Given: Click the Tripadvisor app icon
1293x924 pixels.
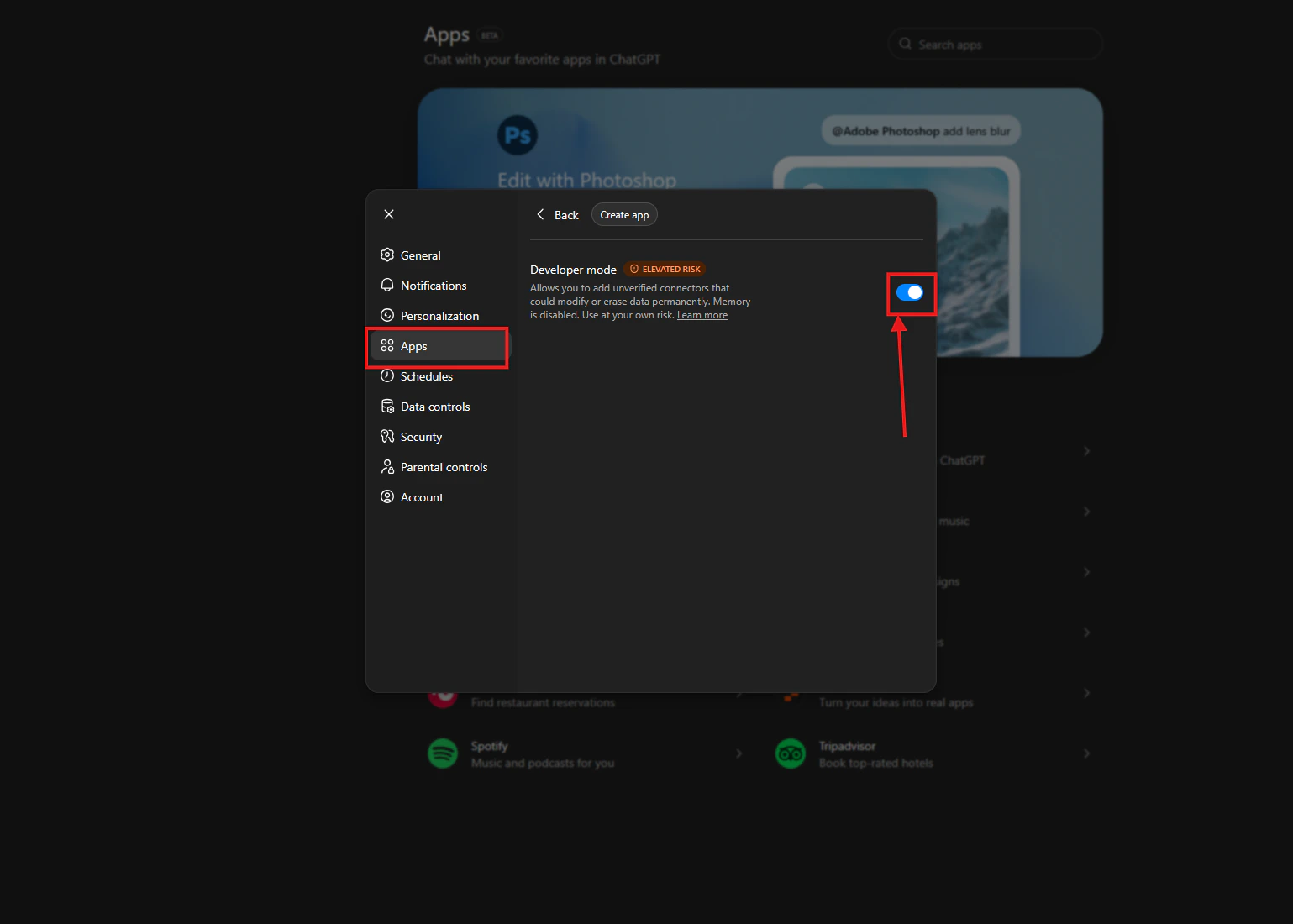Looking at the screenshot, I should point(790,753).
